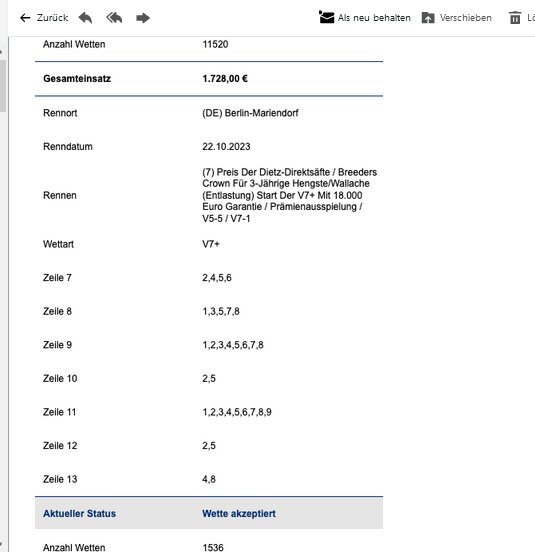Click the Als neu behalten envelope icon
Image resolution: width=535 pixels, height=552 pixels.
tap(326, 17)
